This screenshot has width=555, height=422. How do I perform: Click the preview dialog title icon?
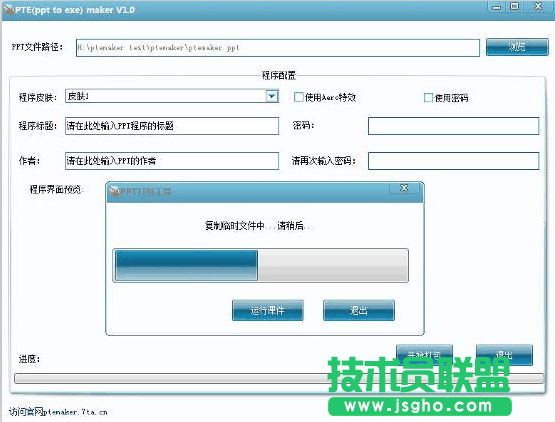(114, 191)
